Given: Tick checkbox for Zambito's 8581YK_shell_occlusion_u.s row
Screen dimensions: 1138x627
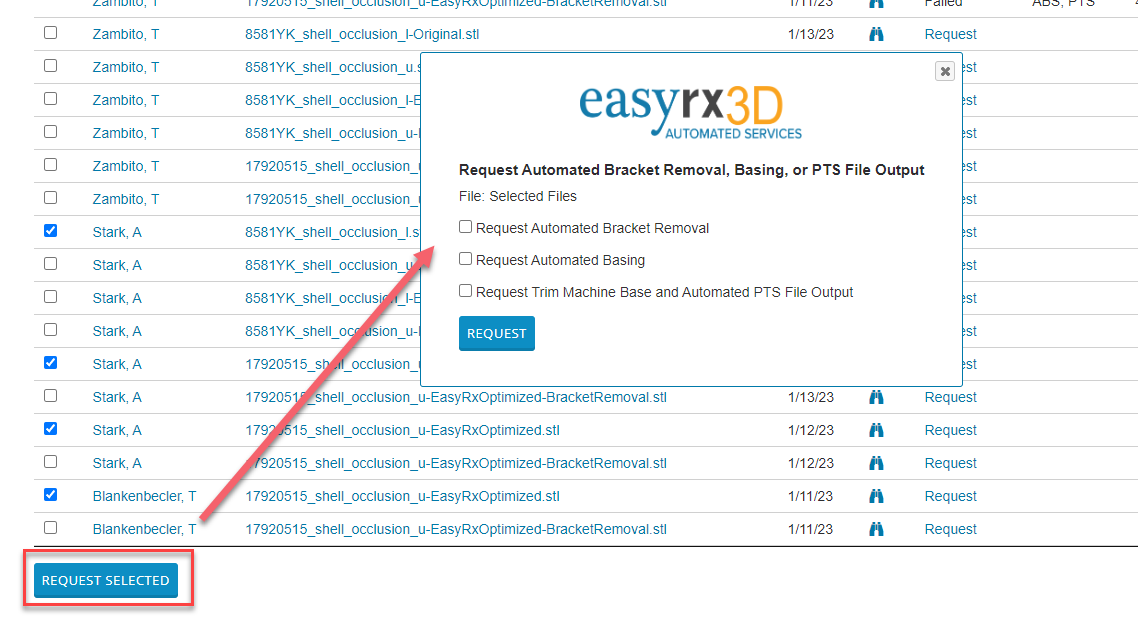Looking at the screenshot, I should coord(50,65).
